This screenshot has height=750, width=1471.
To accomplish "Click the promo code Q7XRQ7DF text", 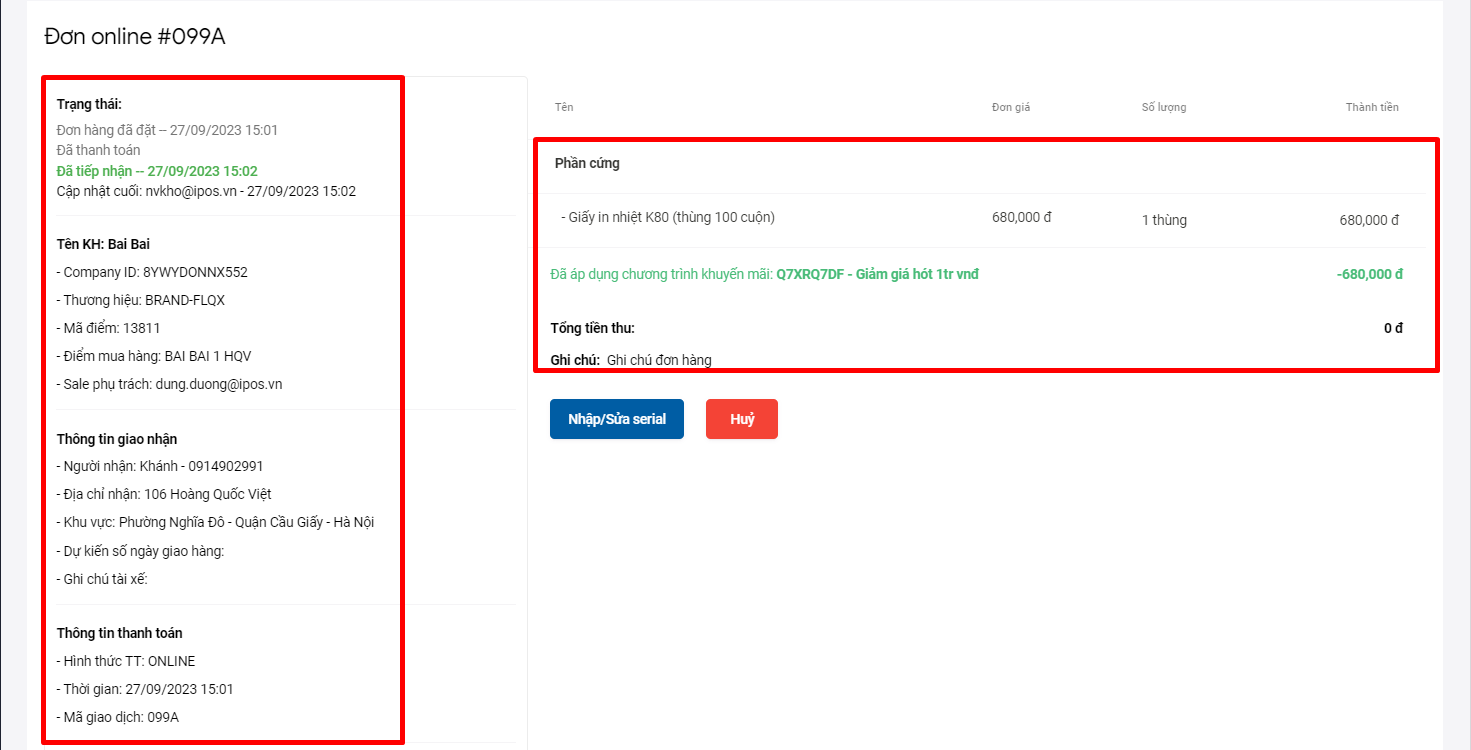I will (809, 274).
